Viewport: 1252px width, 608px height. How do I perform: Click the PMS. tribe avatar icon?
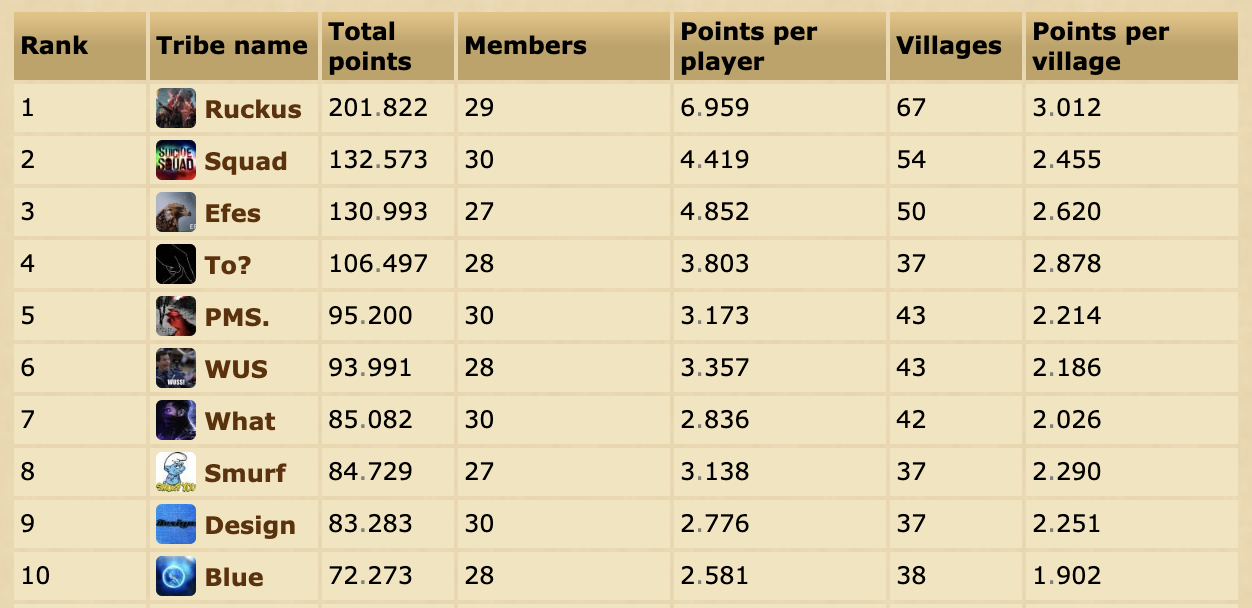click(176, 316)
